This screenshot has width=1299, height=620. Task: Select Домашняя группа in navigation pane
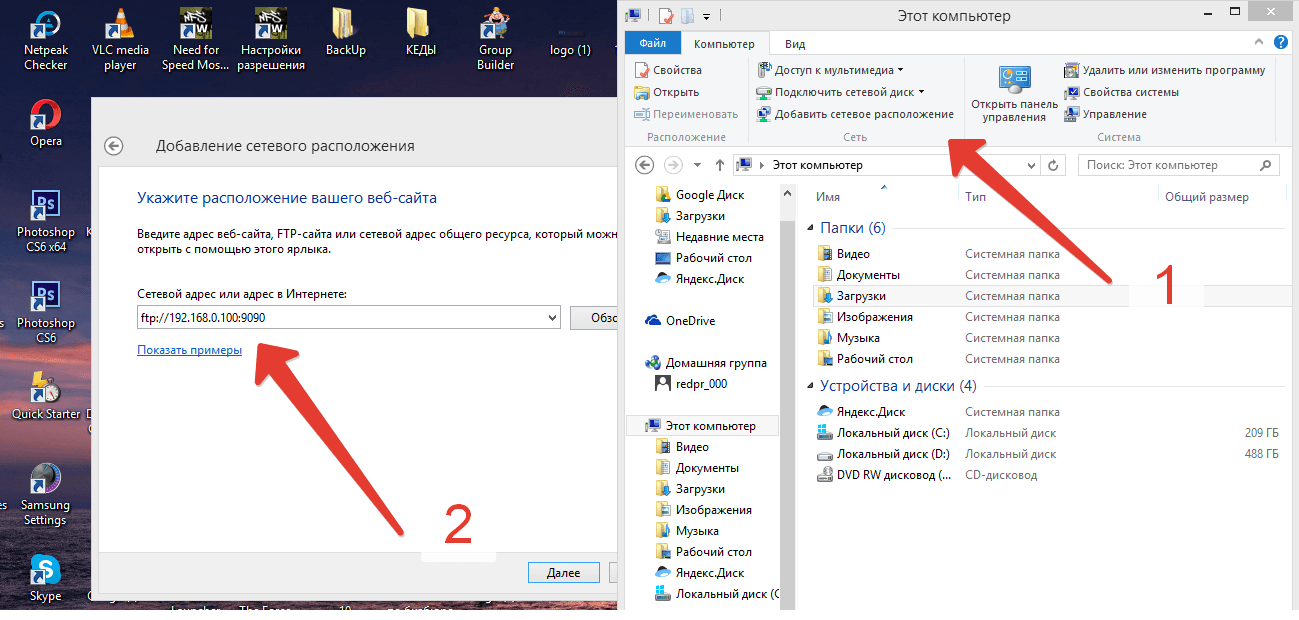(x=706, y=363)
